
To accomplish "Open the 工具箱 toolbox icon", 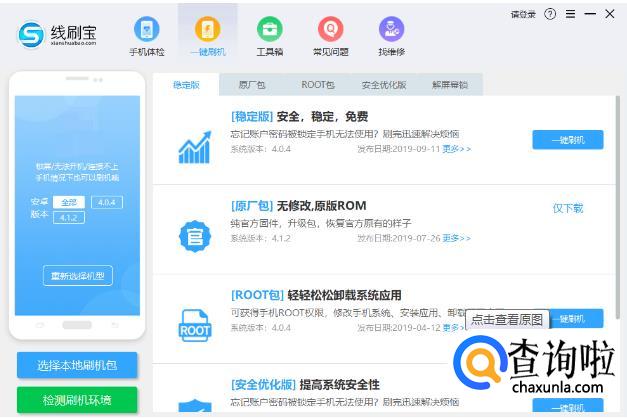I will pos(270,36).
